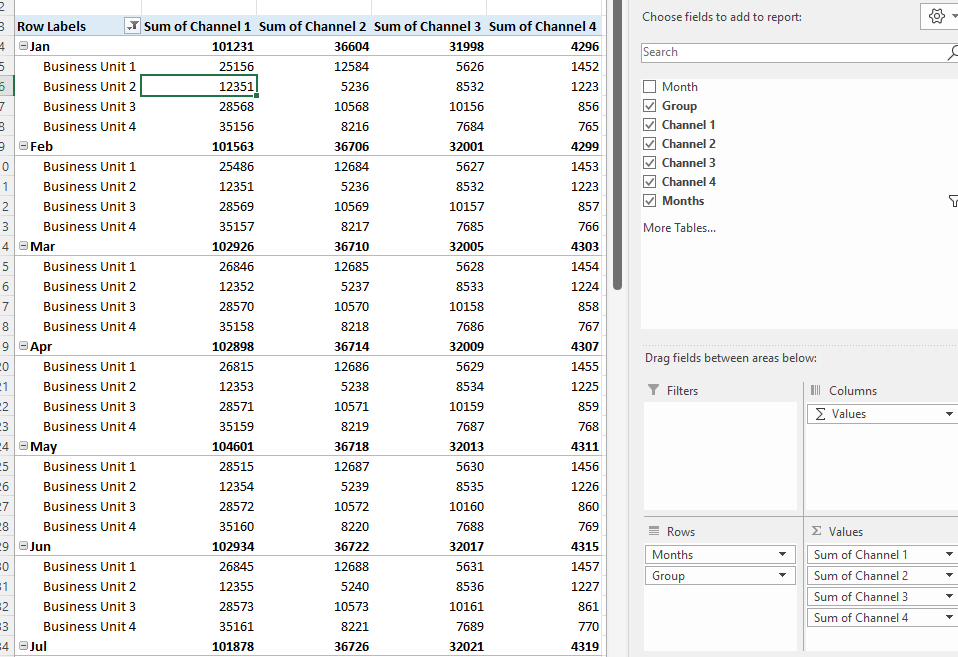Click the Values area sigma icon
This screenshot has width=958, height=657.
tap(816, 531)
